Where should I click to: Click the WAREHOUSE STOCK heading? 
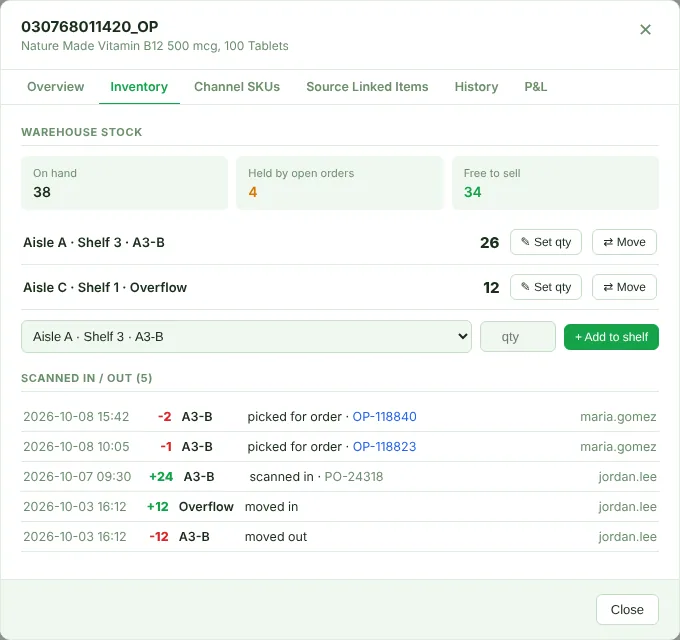click(x=82, y=132)
